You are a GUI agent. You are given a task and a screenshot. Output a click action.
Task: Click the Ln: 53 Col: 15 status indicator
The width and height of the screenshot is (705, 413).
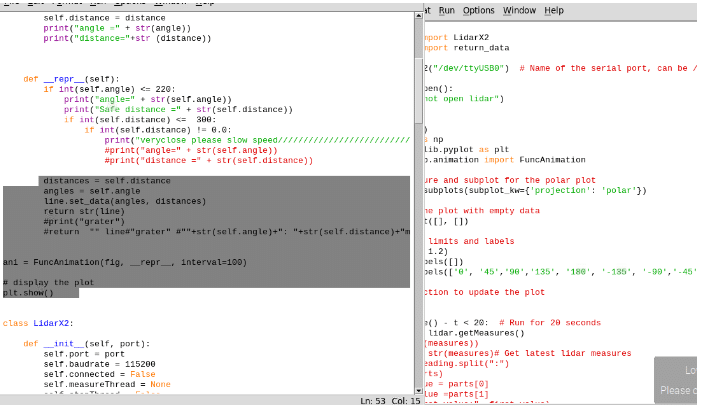click(390, 401)
